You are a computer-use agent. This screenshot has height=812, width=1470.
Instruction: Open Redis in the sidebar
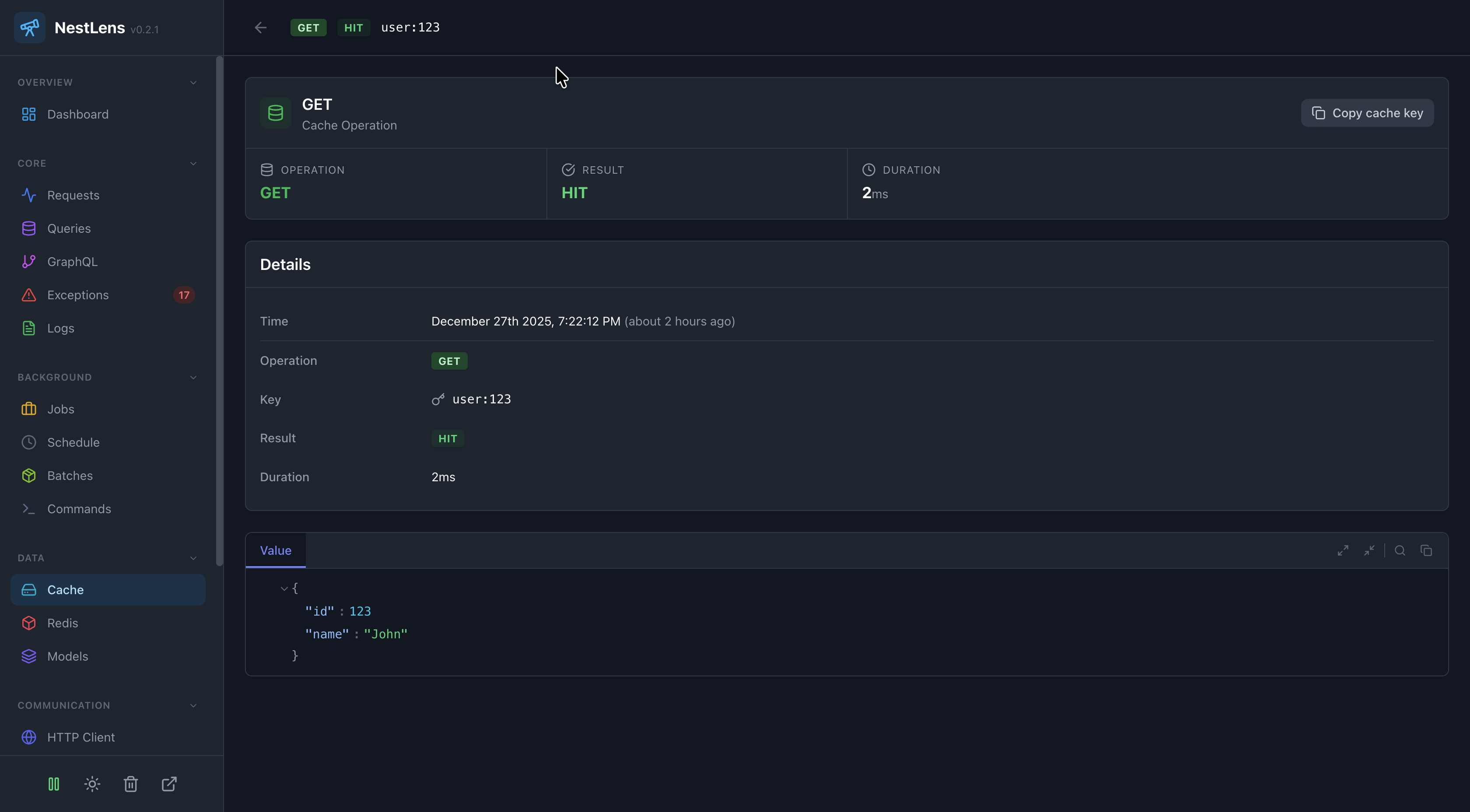coord(63,623)
